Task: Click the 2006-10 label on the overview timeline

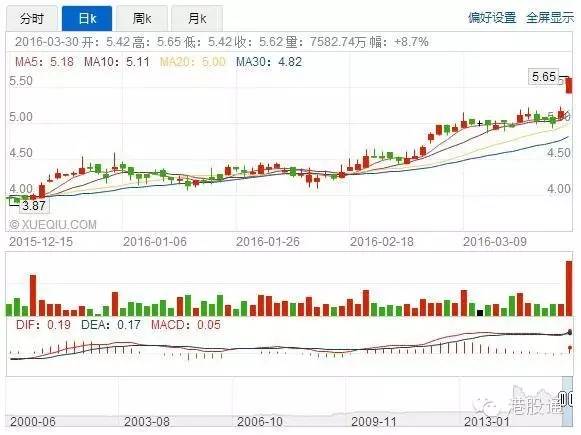Action: (x=260, y=422)
